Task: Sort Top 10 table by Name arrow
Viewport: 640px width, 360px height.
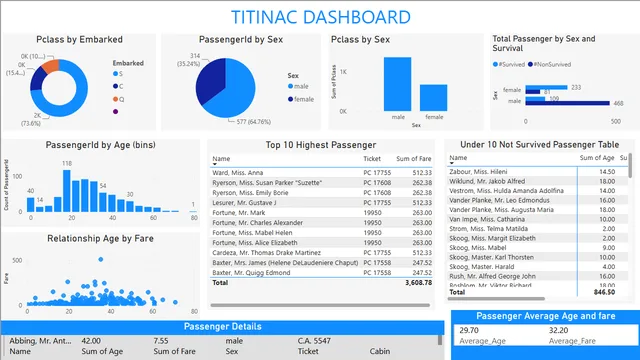Action: tap(215, 164)
